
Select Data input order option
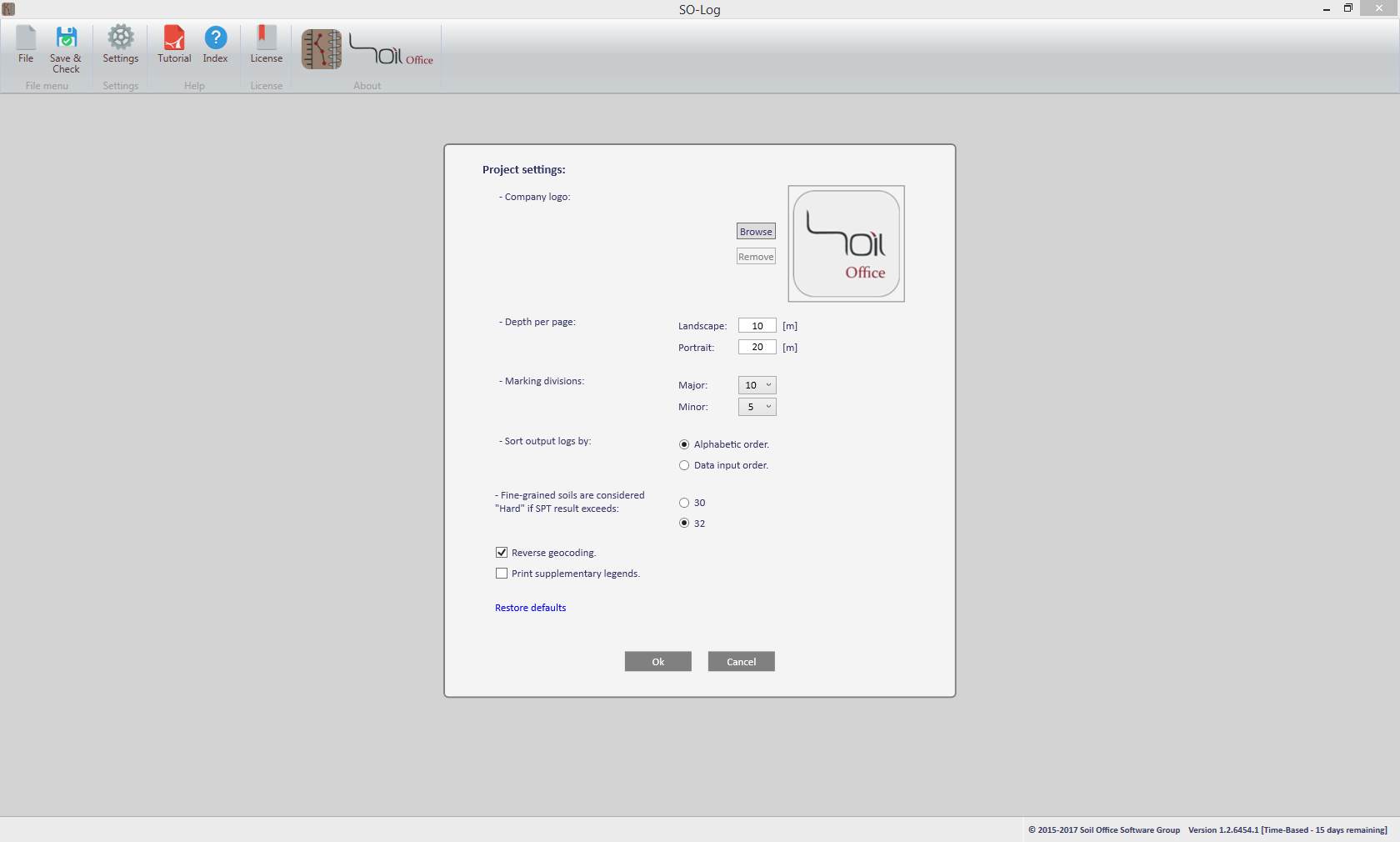[684, 465]
